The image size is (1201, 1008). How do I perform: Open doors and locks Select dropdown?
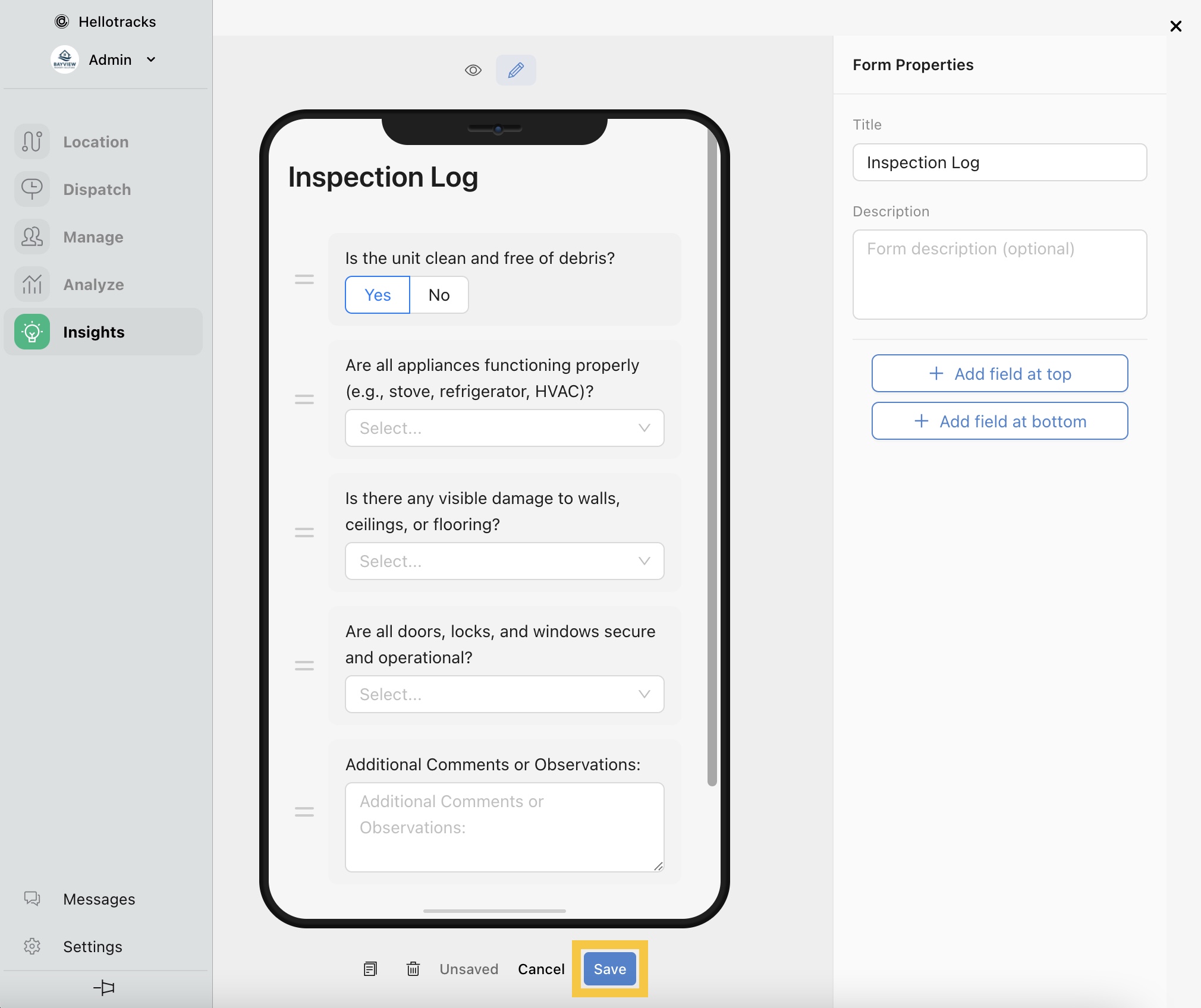tap(504, 694)
